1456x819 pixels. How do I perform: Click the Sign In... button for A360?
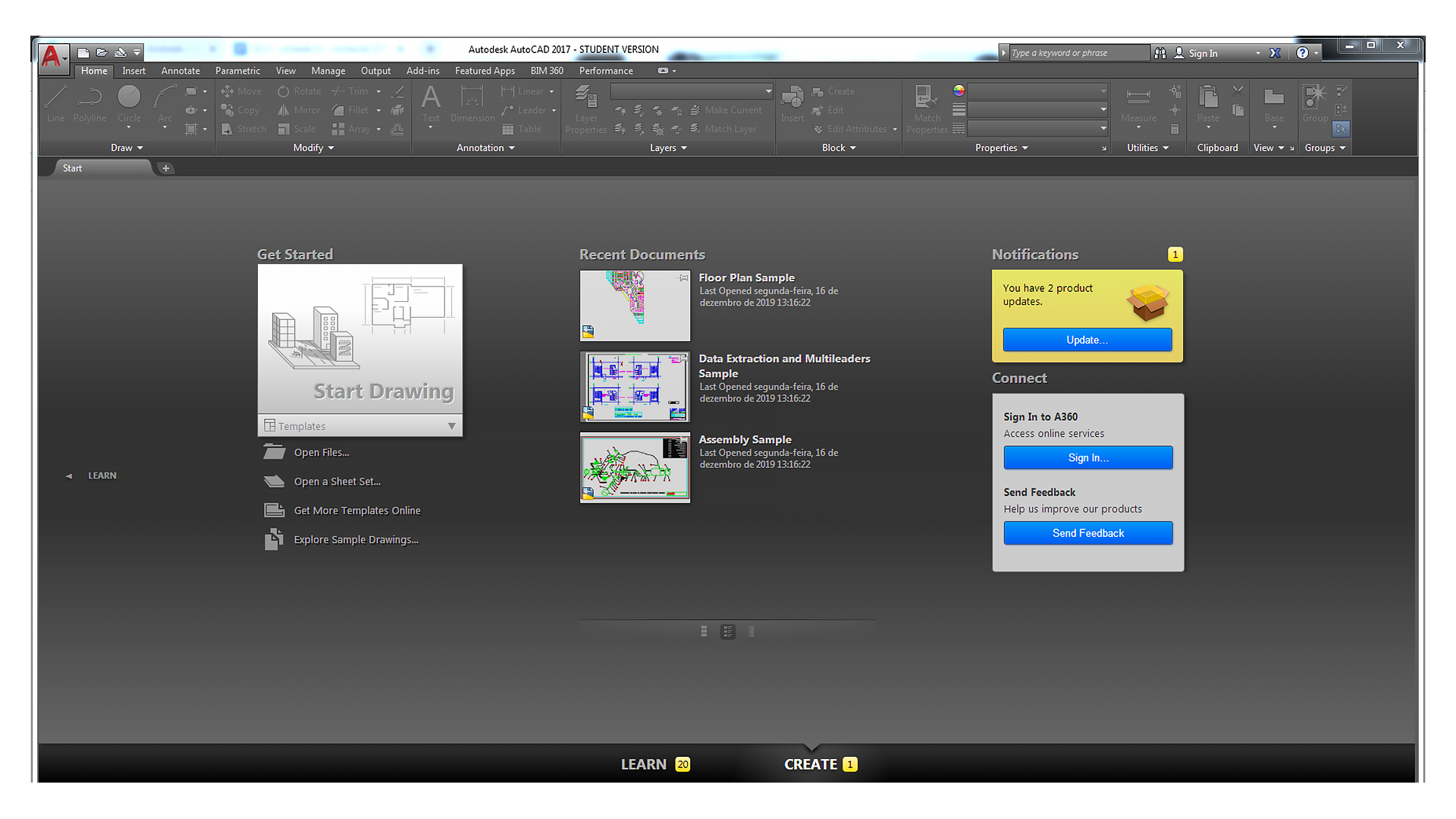pyautogui.click(x=1087, y=457)
